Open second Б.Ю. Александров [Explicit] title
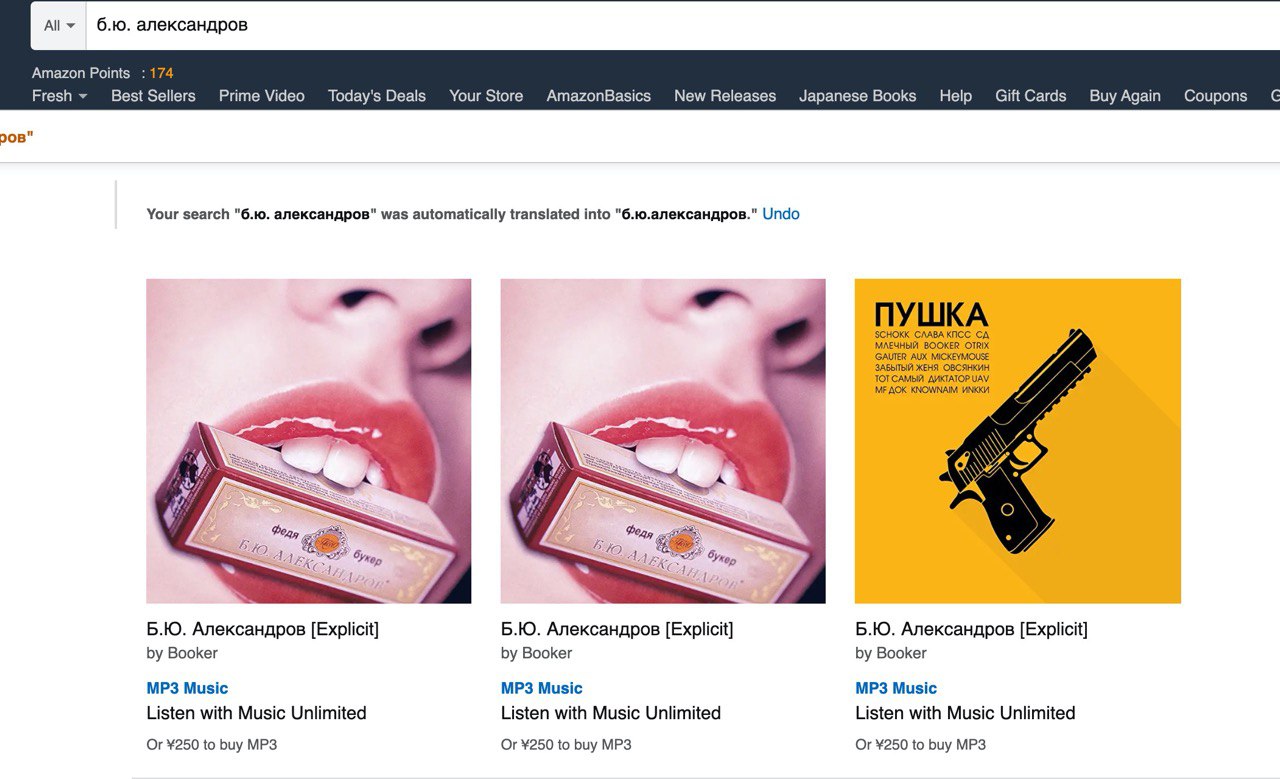1280x779 pixels. click(x=617, y=629)
